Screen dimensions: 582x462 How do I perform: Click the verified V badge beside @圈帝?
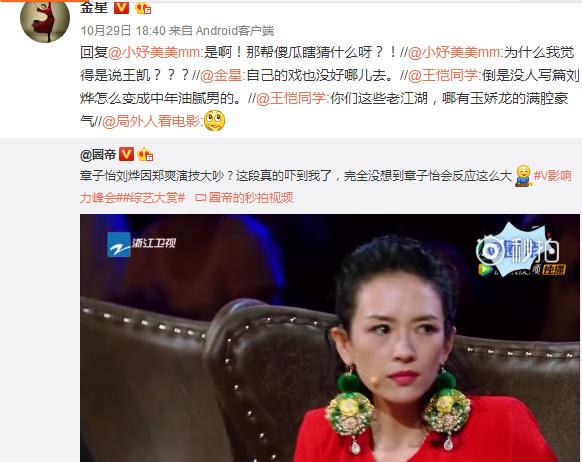[126, 154]
